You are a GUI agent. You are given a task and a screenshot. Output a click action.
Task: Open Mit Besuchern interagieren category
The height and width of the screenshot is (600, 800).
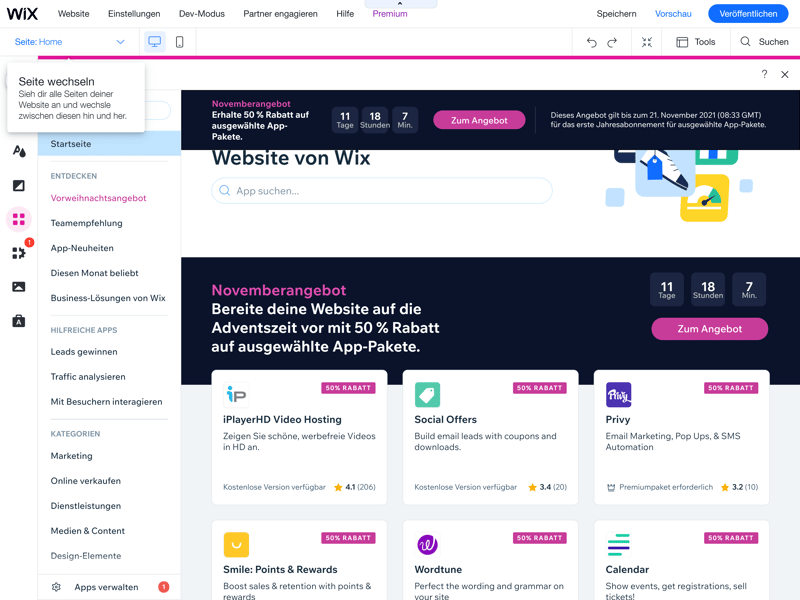106,402
